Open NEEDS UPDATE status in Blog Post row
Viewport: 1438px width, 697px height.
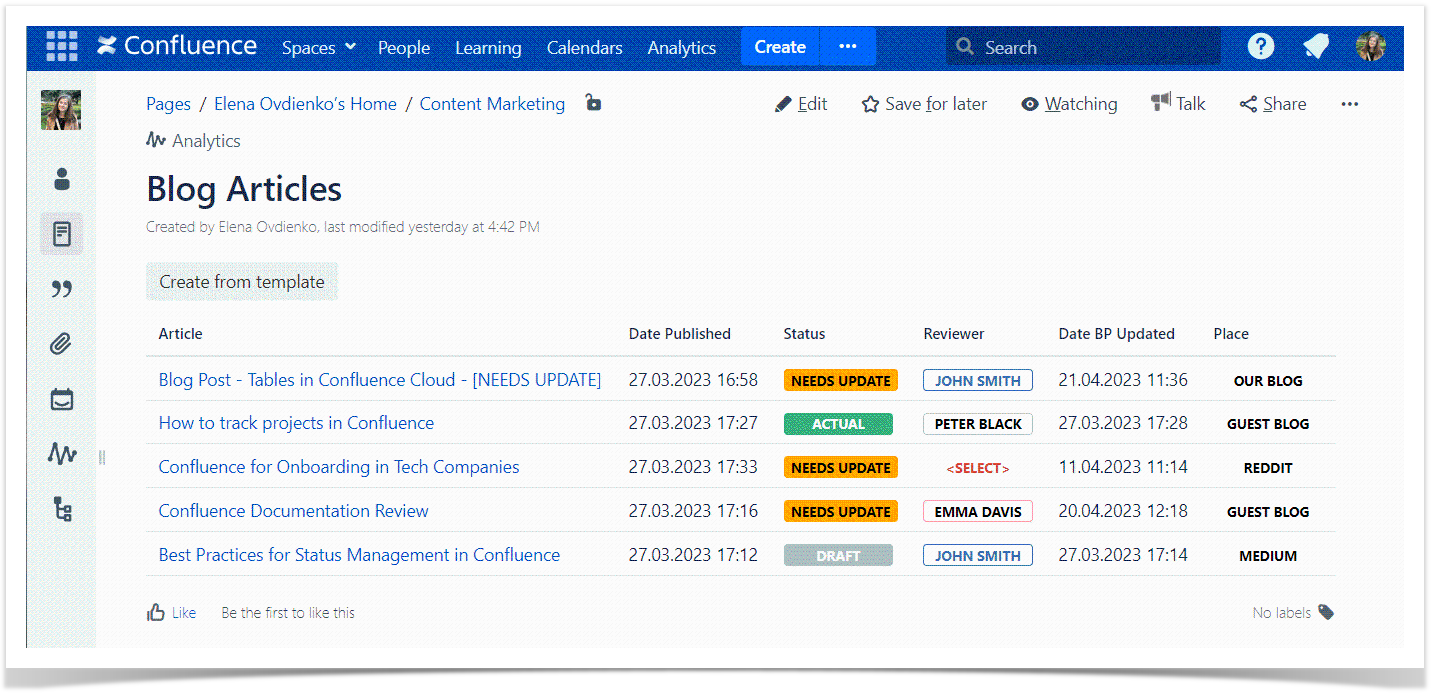click(841, 381)
